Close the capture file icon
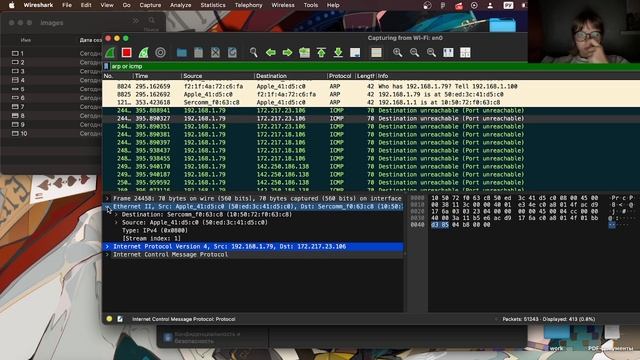Viewport: 640px width, 360px height. pos(215,53)
